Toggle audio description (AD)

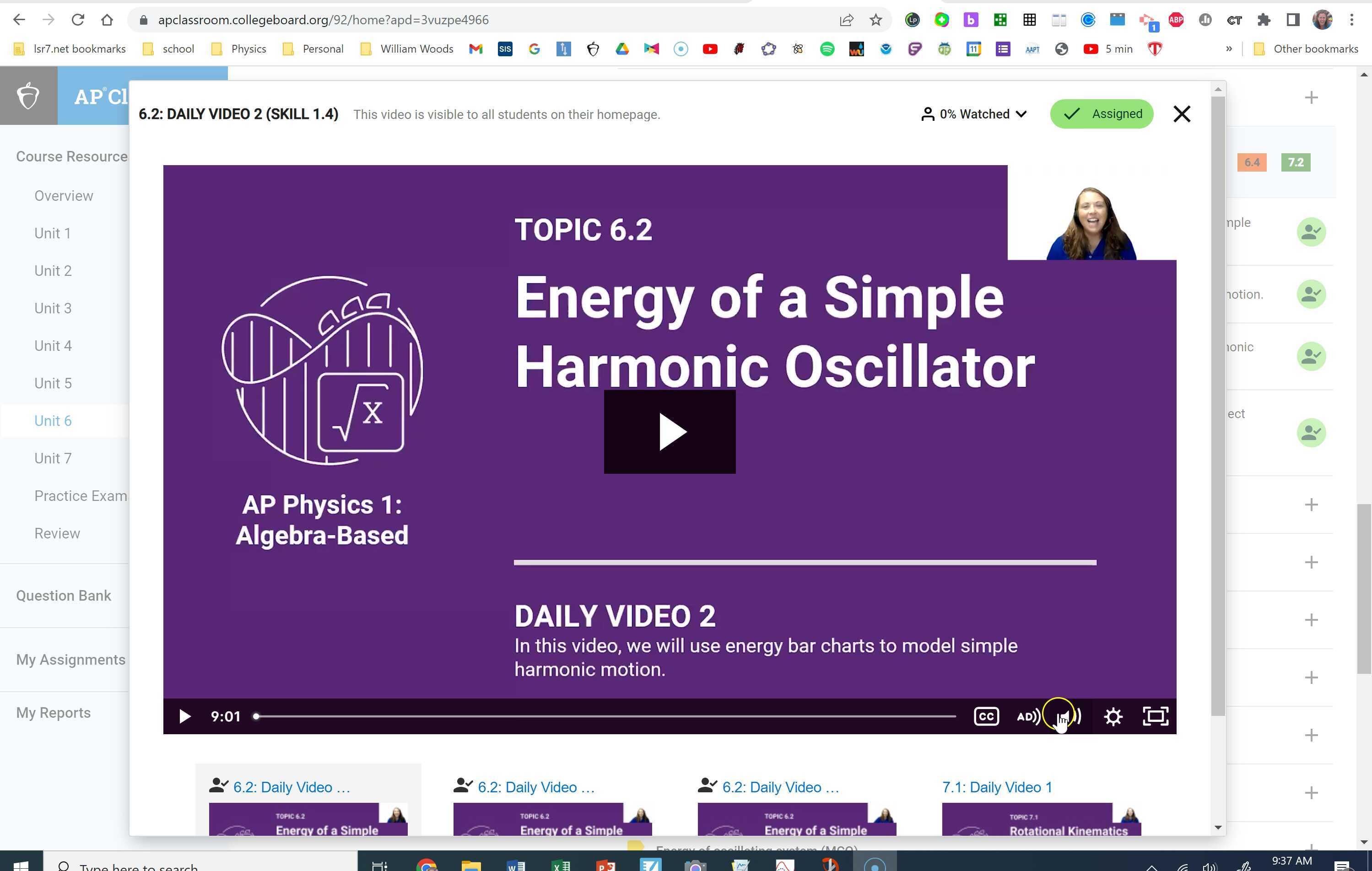pos(1028,717)
